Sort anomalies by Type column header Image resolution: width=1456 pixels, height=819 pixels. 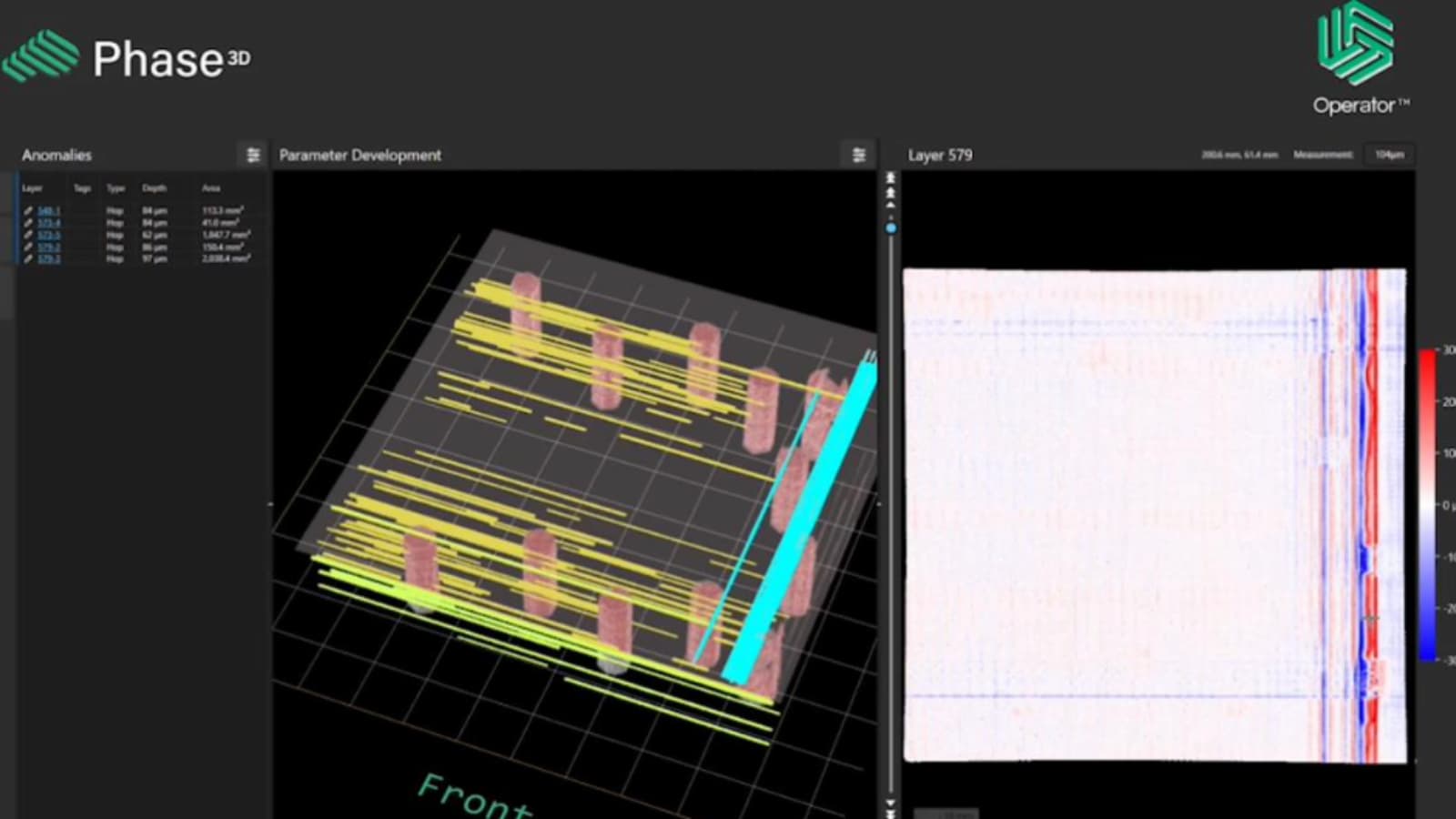click(x=116, y=188)
